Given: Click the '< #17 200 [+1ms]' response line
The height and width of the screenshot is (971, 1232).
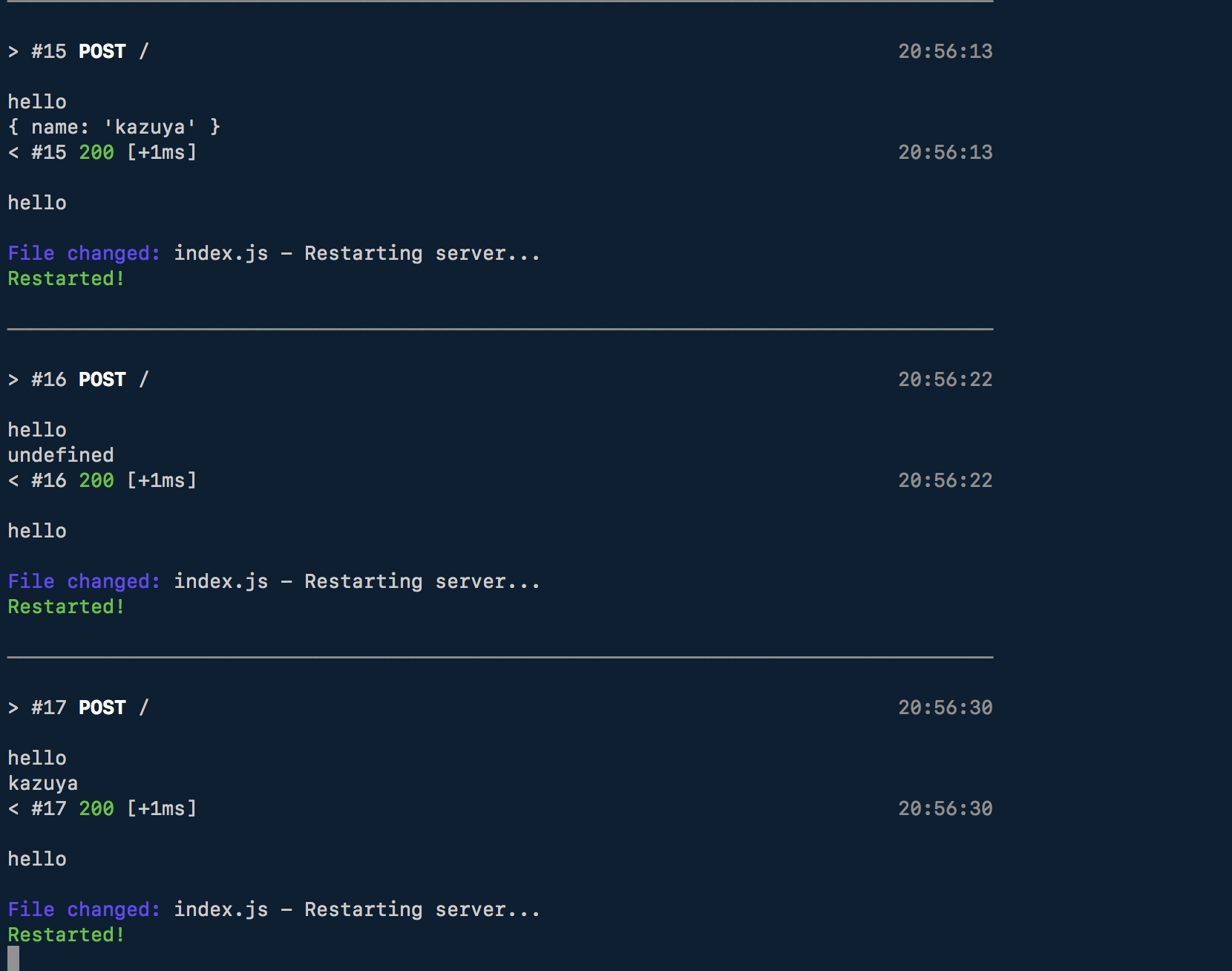Looking at the screenshot, I should pyautogui.click(x=102, y=808).
